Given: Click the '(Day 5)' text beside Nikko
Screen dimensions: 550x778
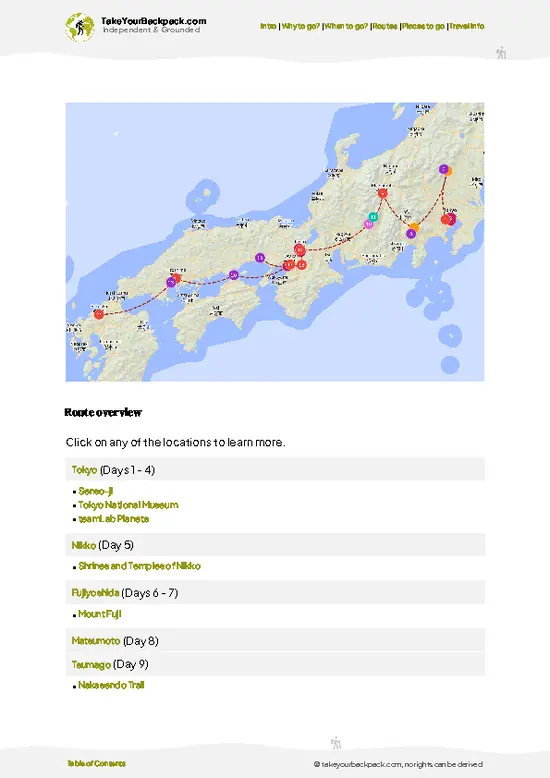Looking at the screenshot, I should (116, 545).
